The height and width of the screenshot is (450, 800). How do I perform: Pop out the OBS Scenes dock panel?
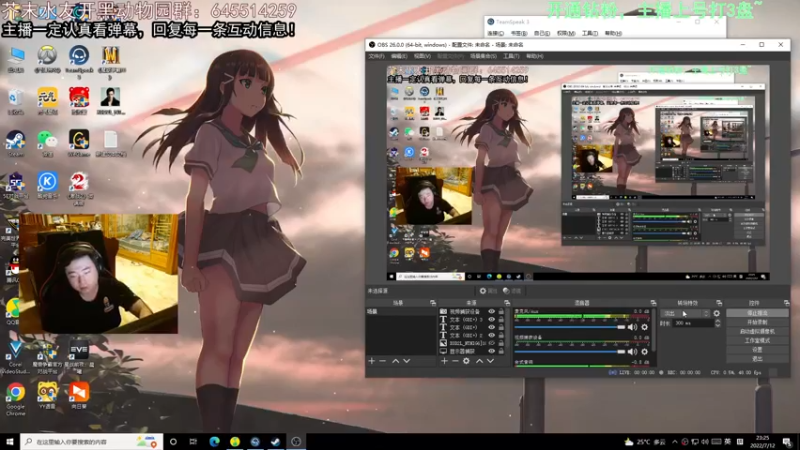(x=433, y=303)
